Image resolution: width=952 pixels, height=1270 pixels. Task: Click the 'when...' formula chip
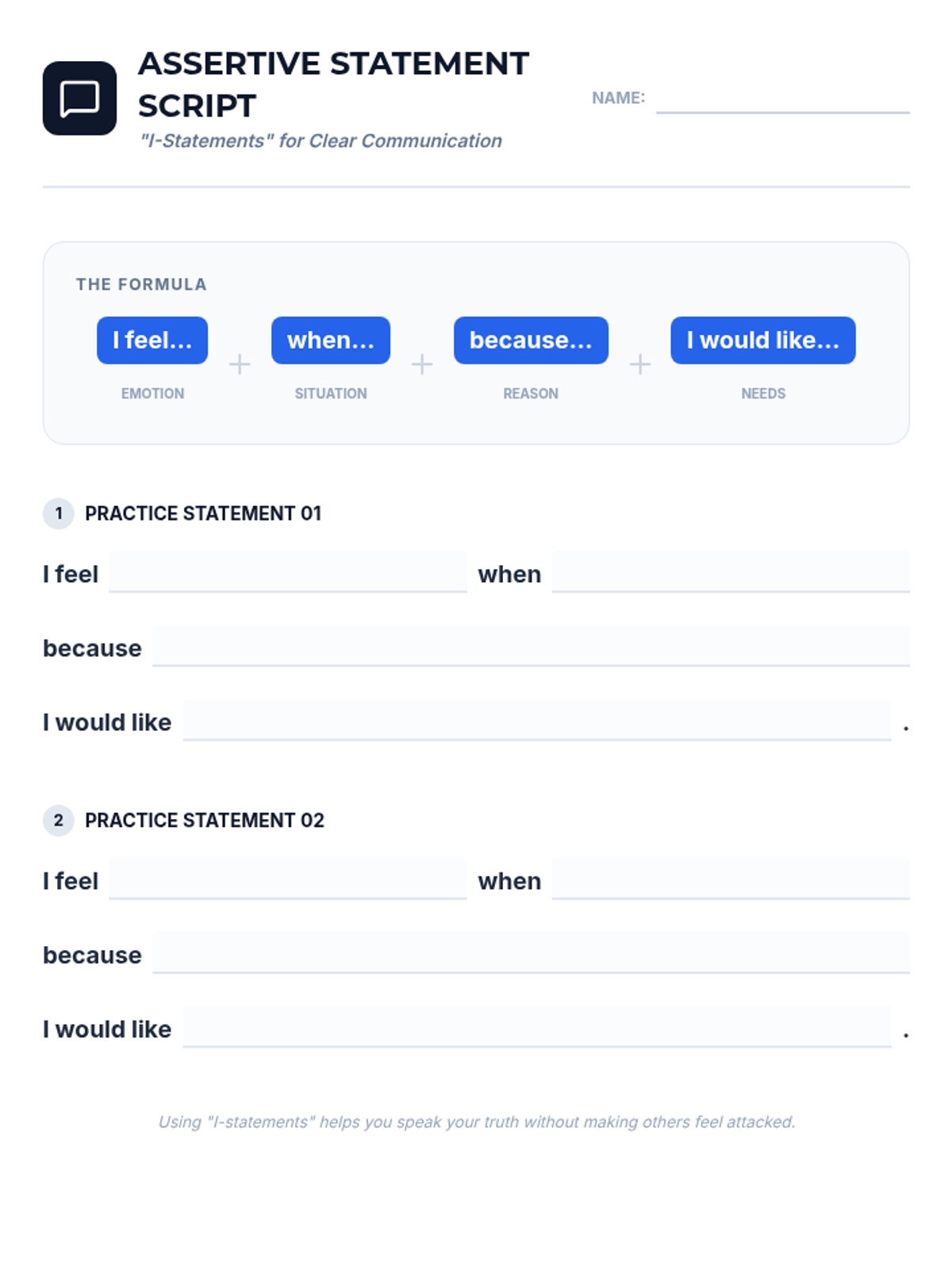(330, 341)
